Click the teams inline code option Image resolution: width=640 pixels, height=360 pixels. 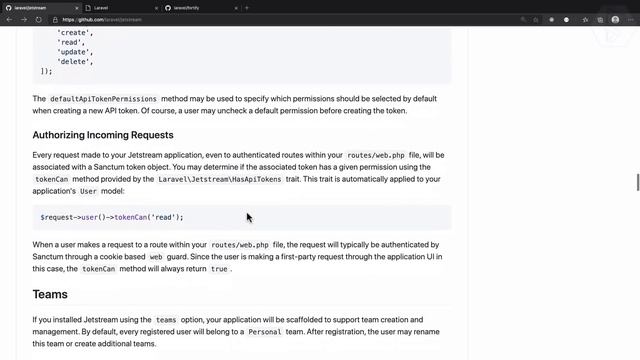[166, 320]
